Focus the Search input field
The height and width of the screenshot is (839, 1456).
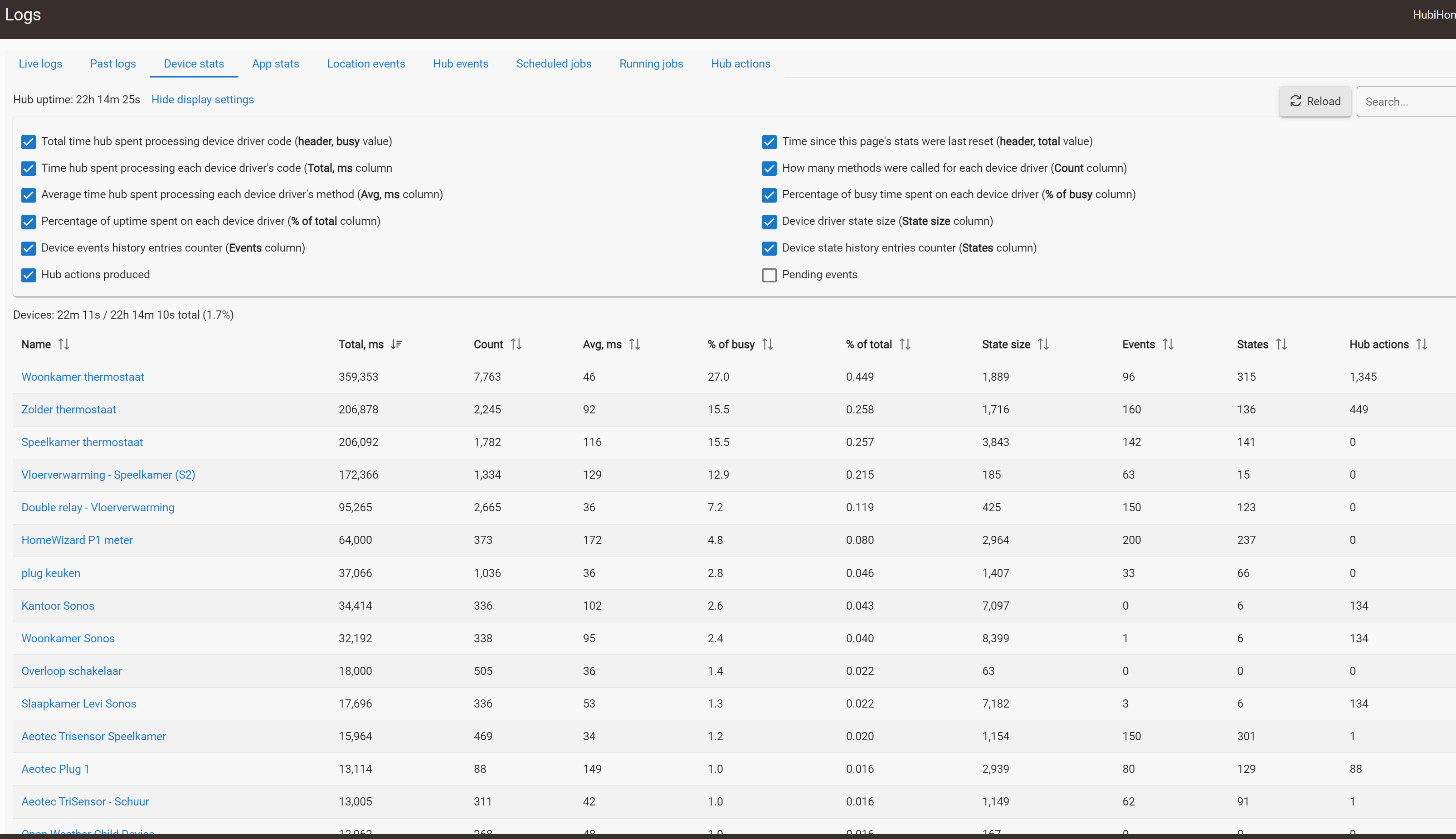[x=1407, y=102]
